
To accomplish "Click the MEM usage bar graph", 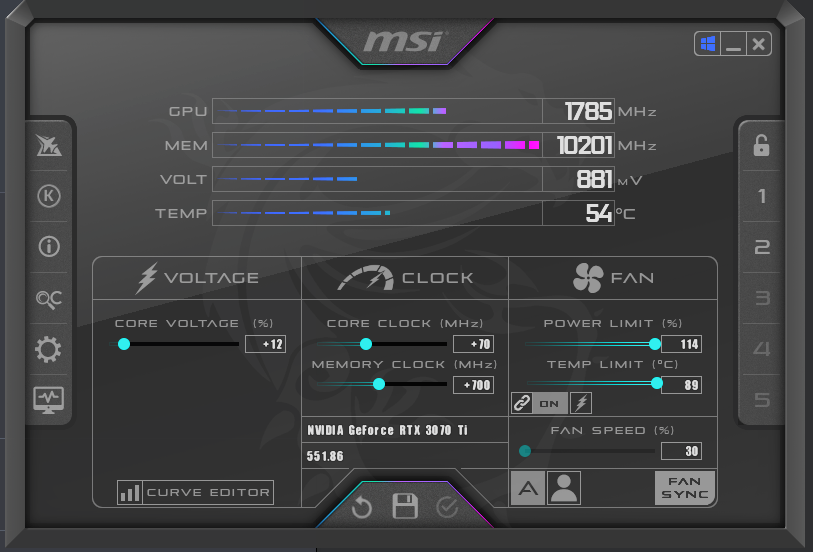I will coord(377,145).
